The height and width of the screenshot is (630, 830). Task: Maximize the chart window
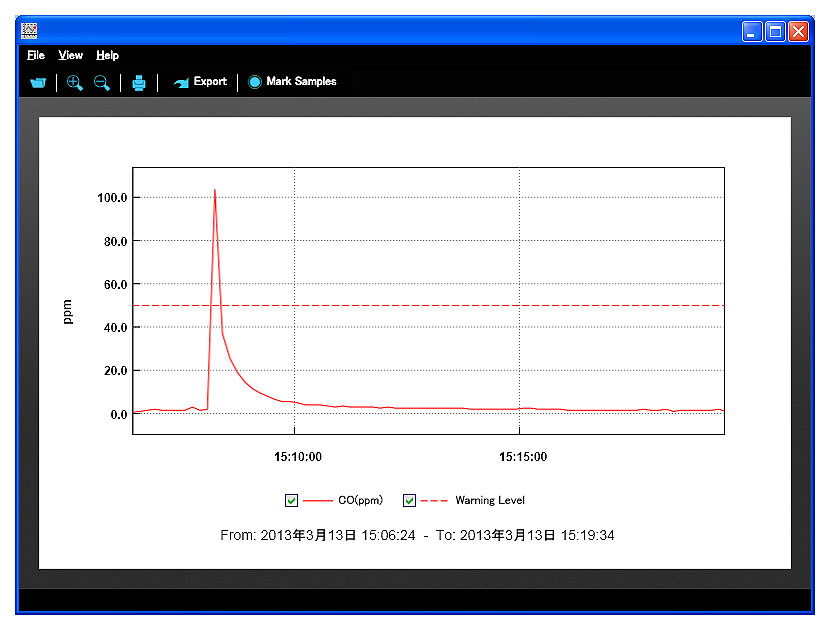click(775, 32)
